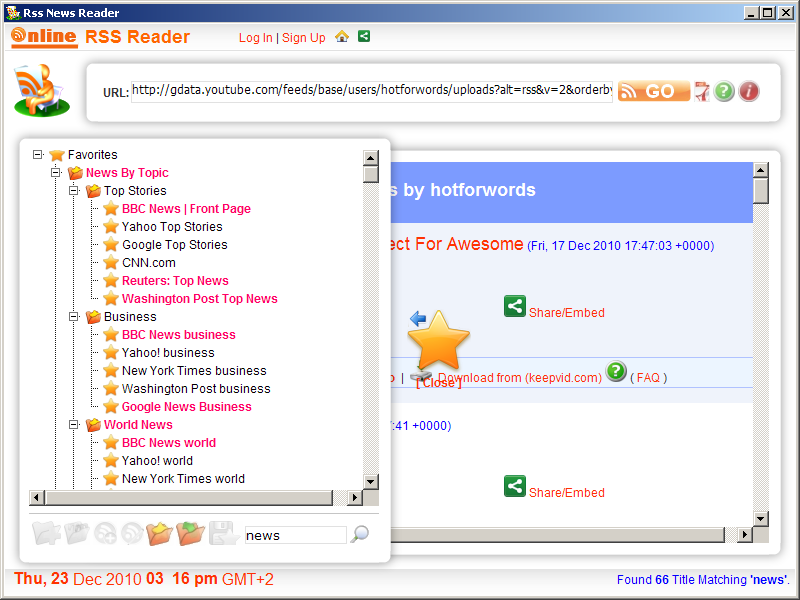This screenshot has width=800, height=600.
Task: Click the grayed-out save favorites floppy icon
Action: 224,534
